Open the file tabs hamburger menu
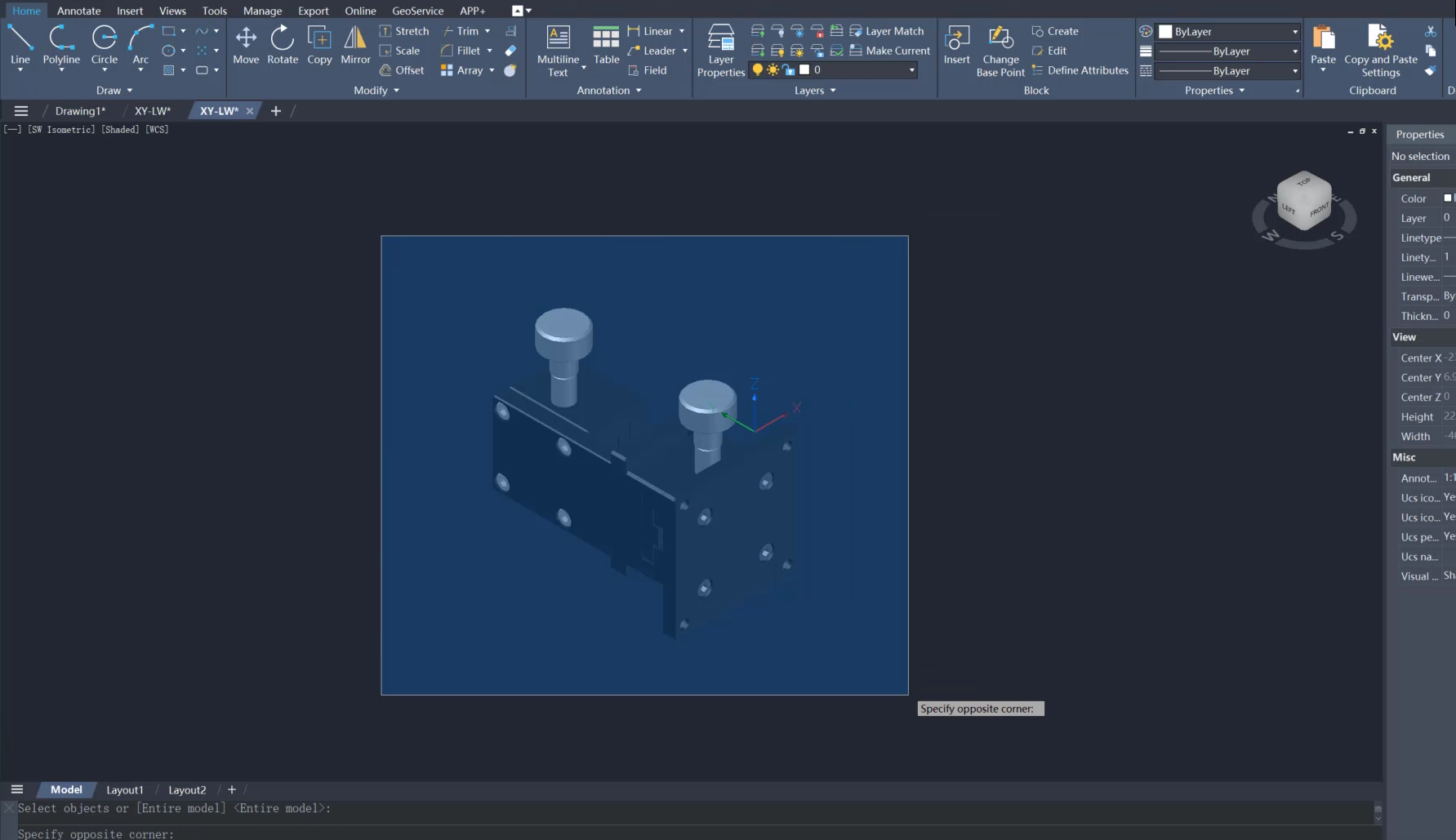 click(21, 111)
